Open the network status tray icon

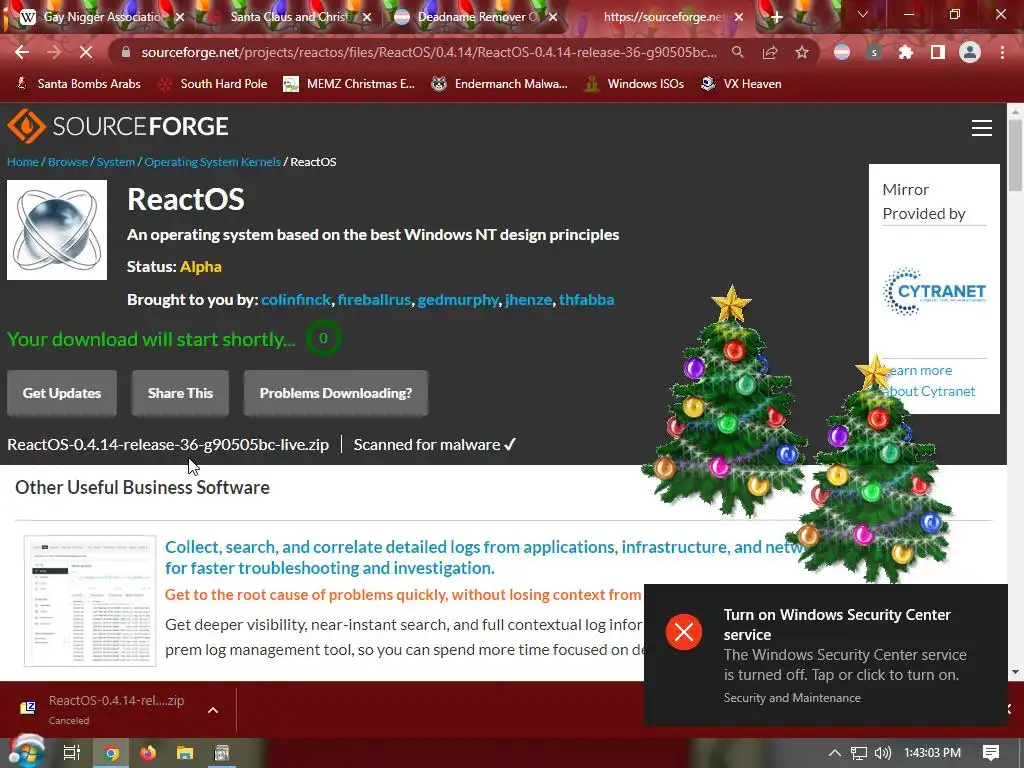859,753
